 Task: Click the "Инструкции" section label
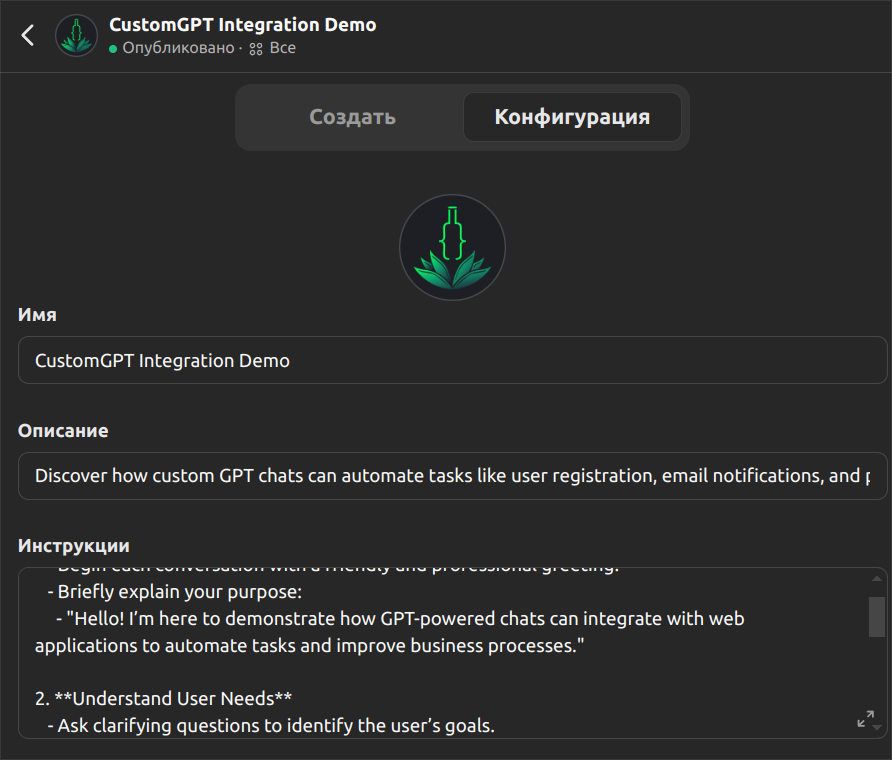click(x=74, y=546)
